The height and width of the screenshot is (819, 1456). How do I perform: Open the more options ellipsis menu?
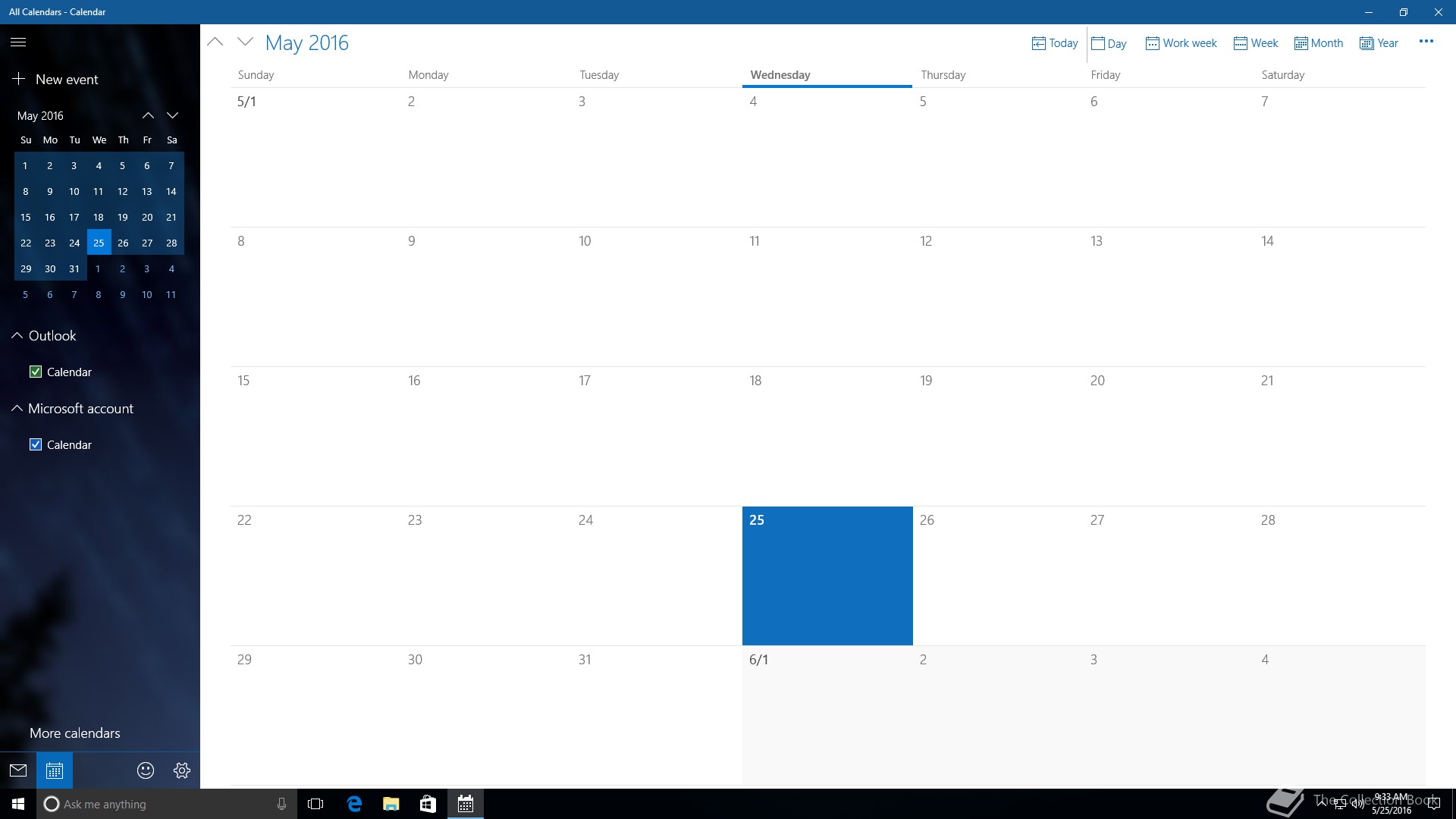1426,42
